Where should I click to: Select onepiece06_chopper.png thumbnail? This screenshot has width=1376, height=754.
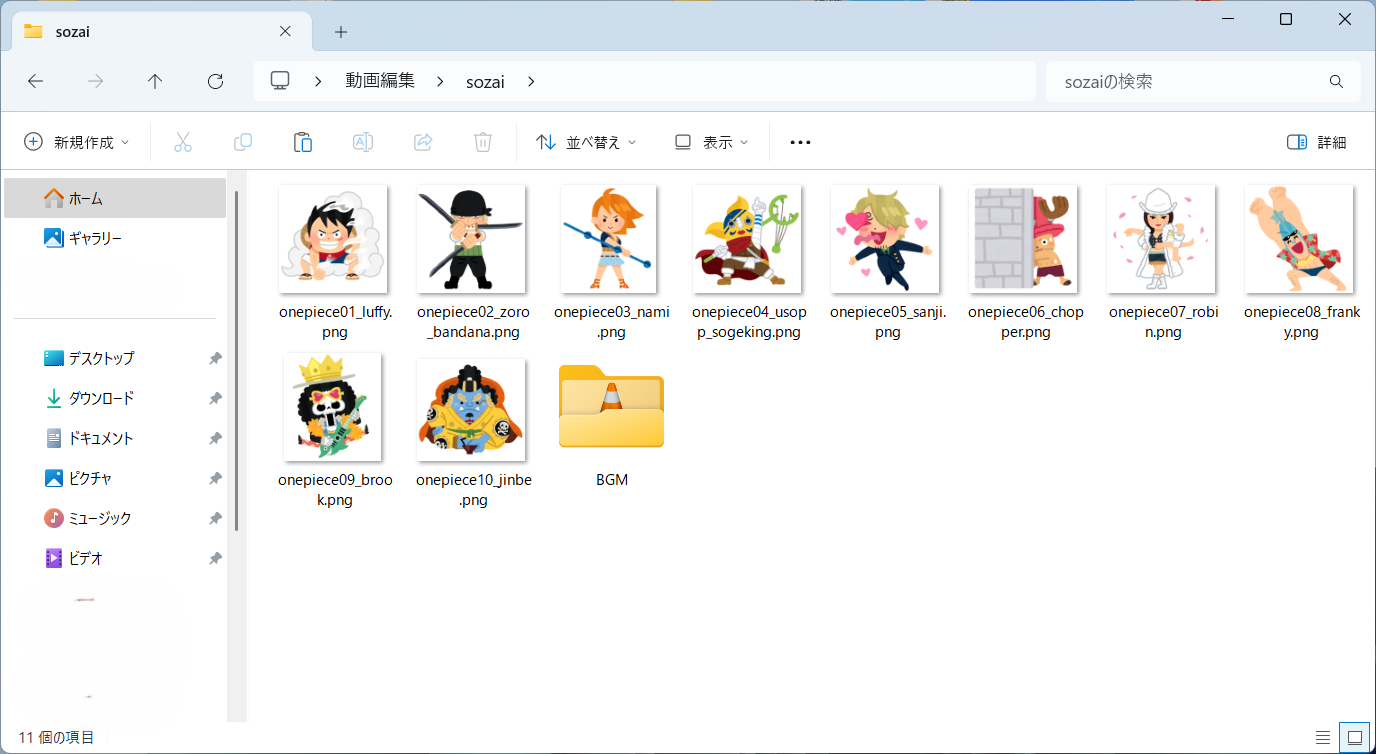(x=1023, y=238)
